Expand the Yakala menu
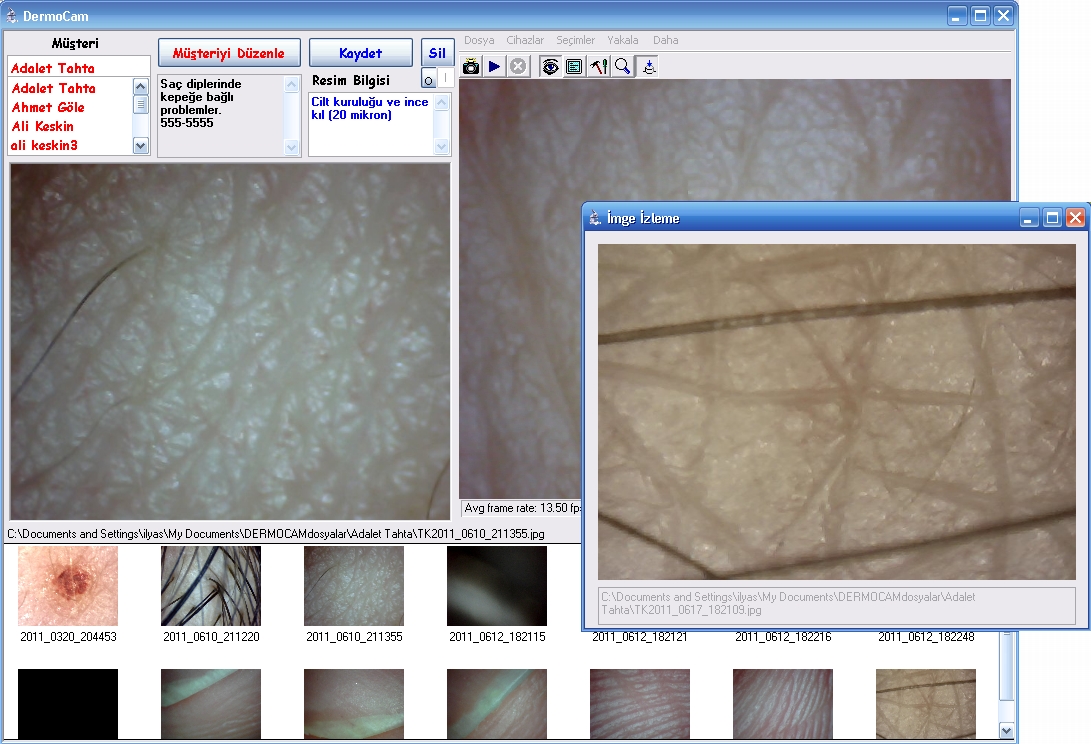Viewport: 1091px width, 744px height. point(623,40)
